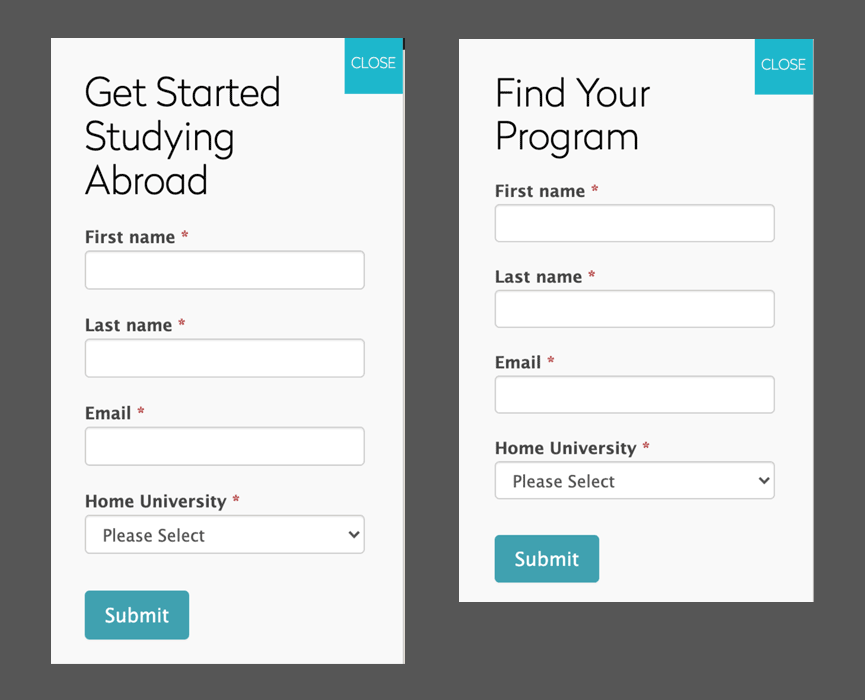Click Home University label in Find Your Program form

click(566, 448)
